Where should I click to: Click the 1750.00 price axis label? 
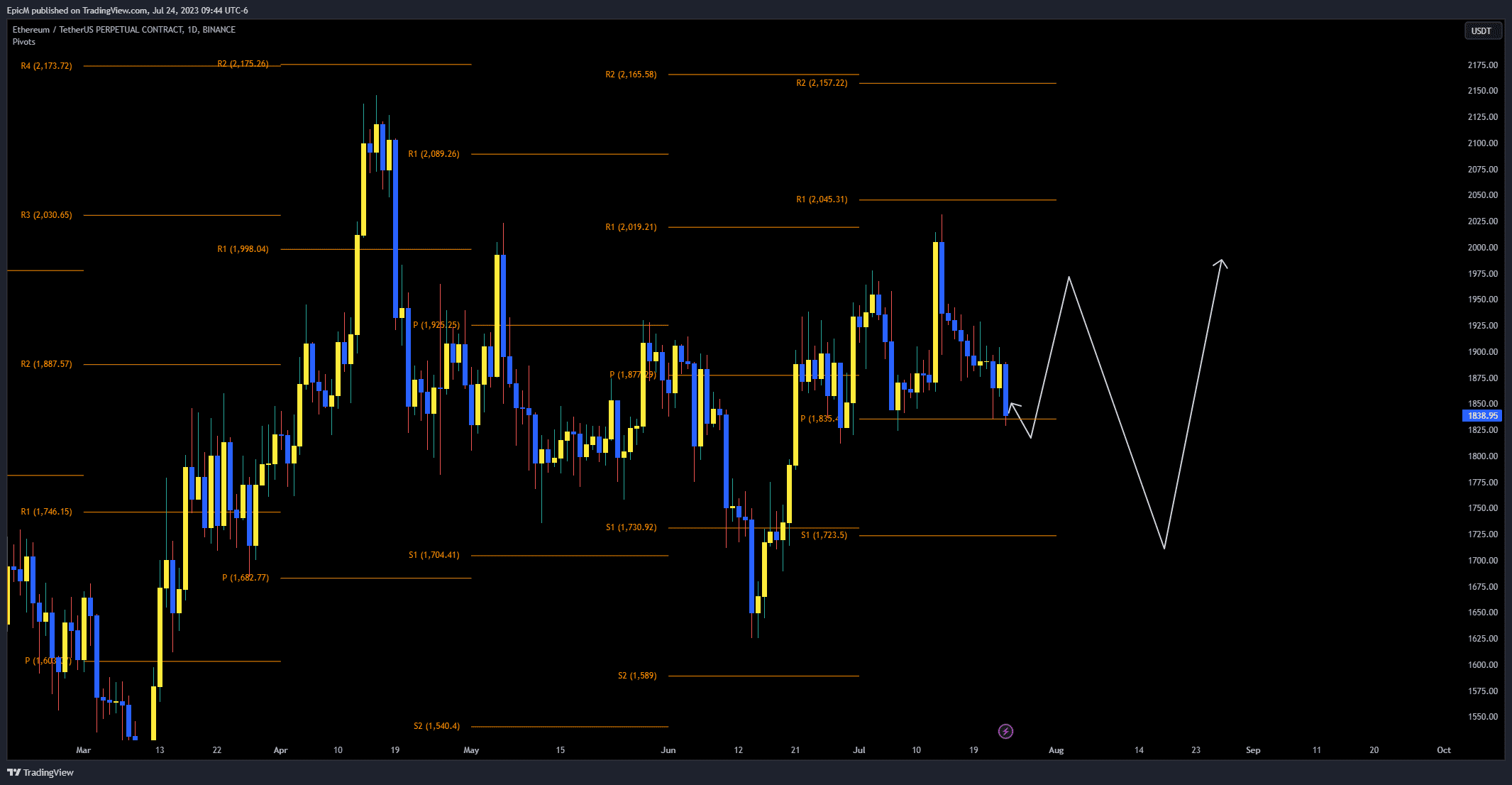click(x=1482, y=508)
